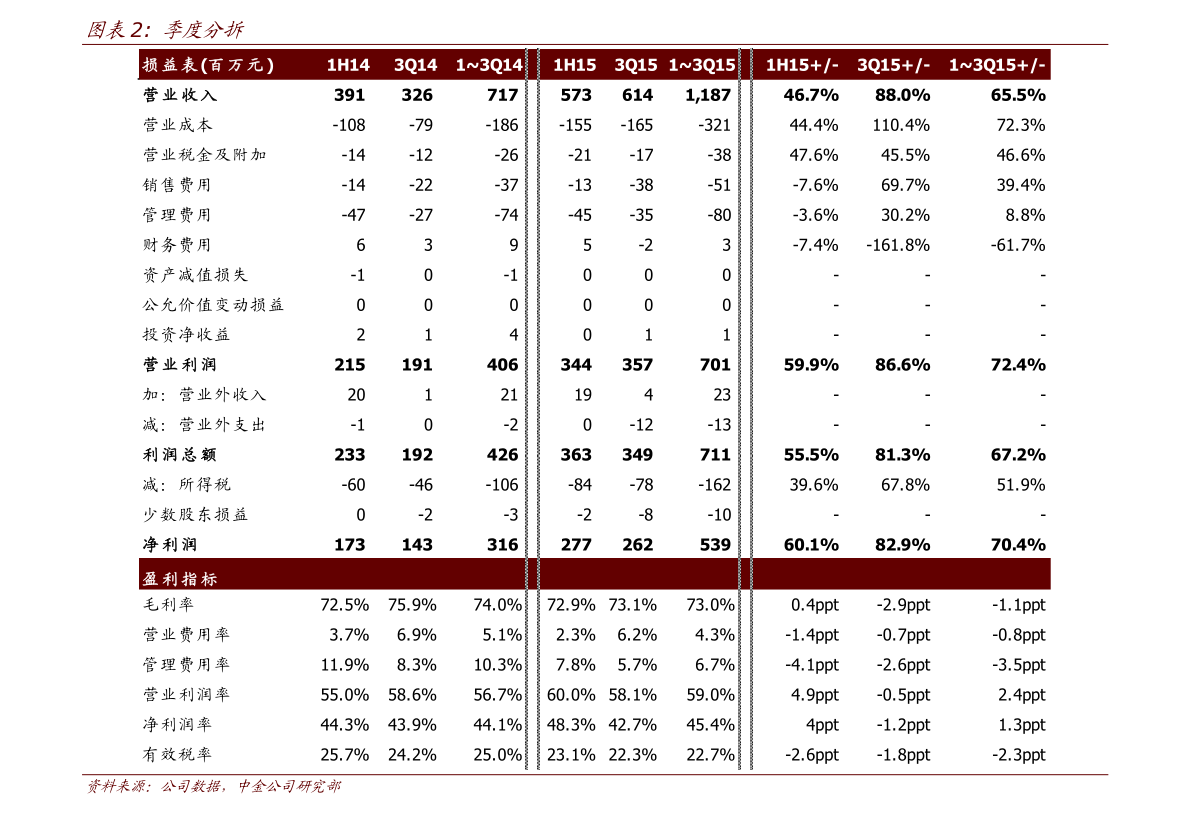Select the 盈利指标 section row label
1191x815 pixels.
point(180,579)
